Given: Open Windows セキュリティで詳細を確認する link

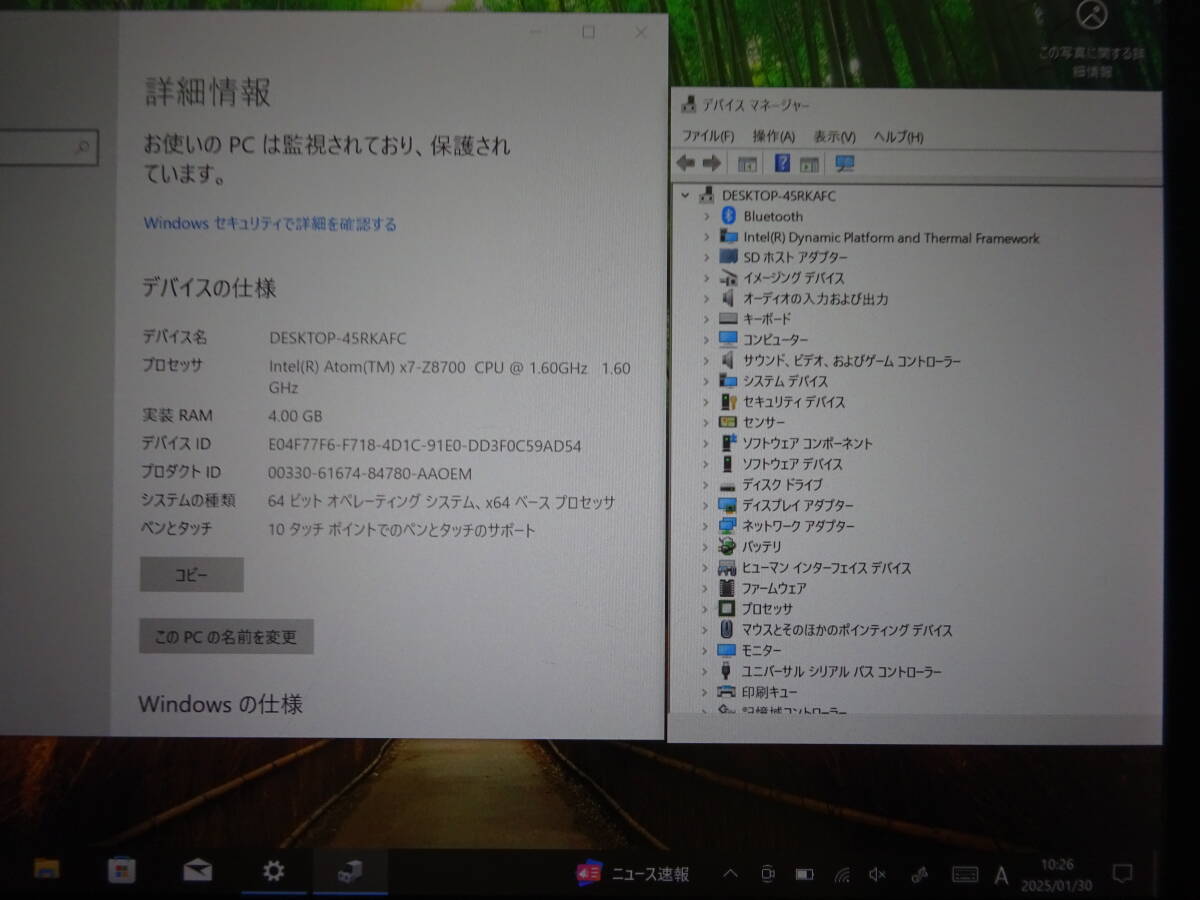Looking at the screenshot, I should click(x=270, y=223).
